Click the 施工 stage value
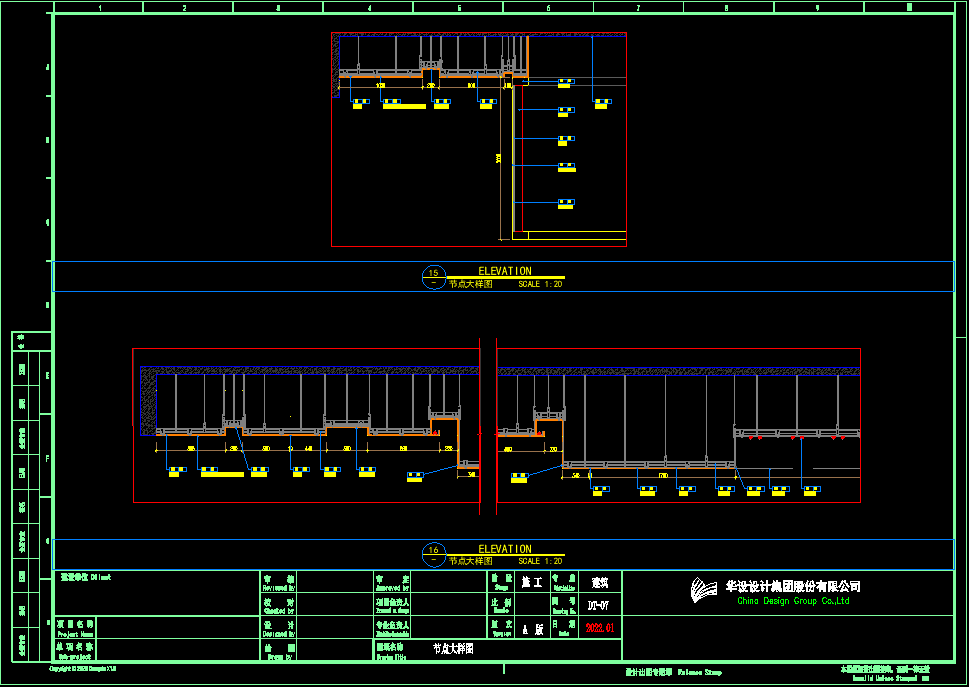 [532, 582]
